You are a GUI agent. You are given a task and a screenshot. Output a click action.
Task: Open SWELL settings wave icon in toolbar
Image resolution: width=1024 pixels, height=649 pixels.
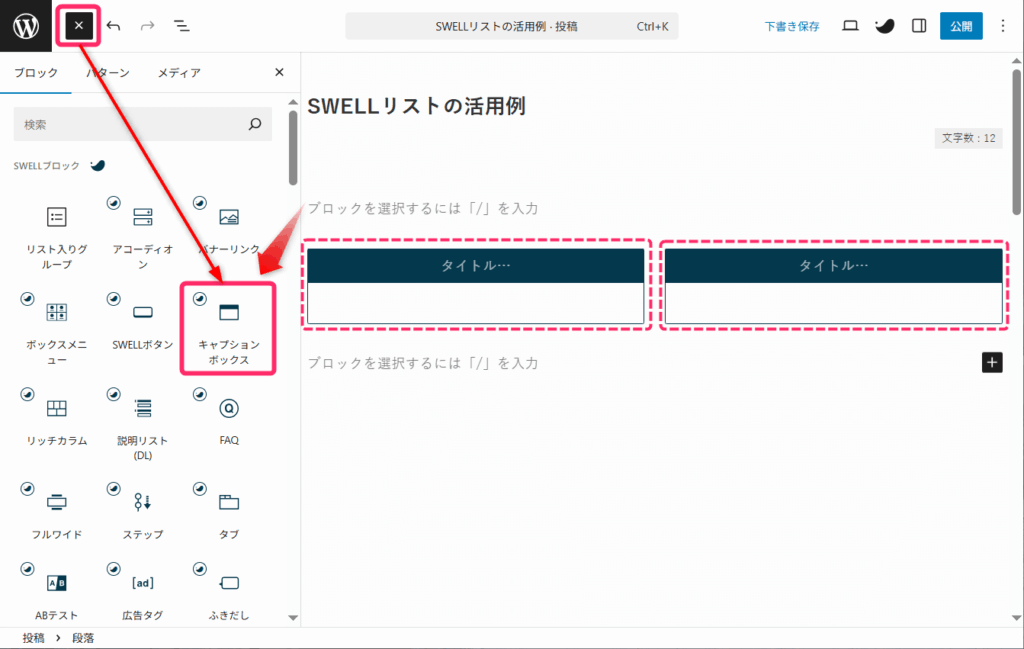tap(884, 26)
